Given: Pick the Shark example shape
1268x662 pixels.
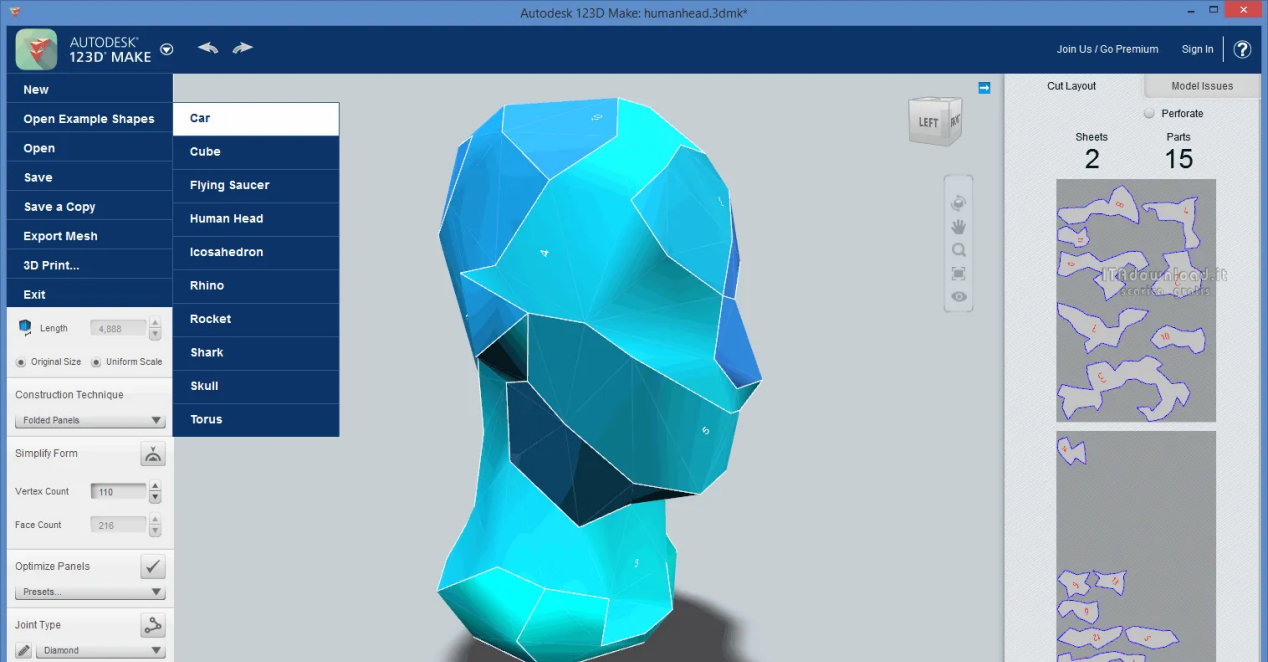Looking at the screenshot, I should (256, 353).
